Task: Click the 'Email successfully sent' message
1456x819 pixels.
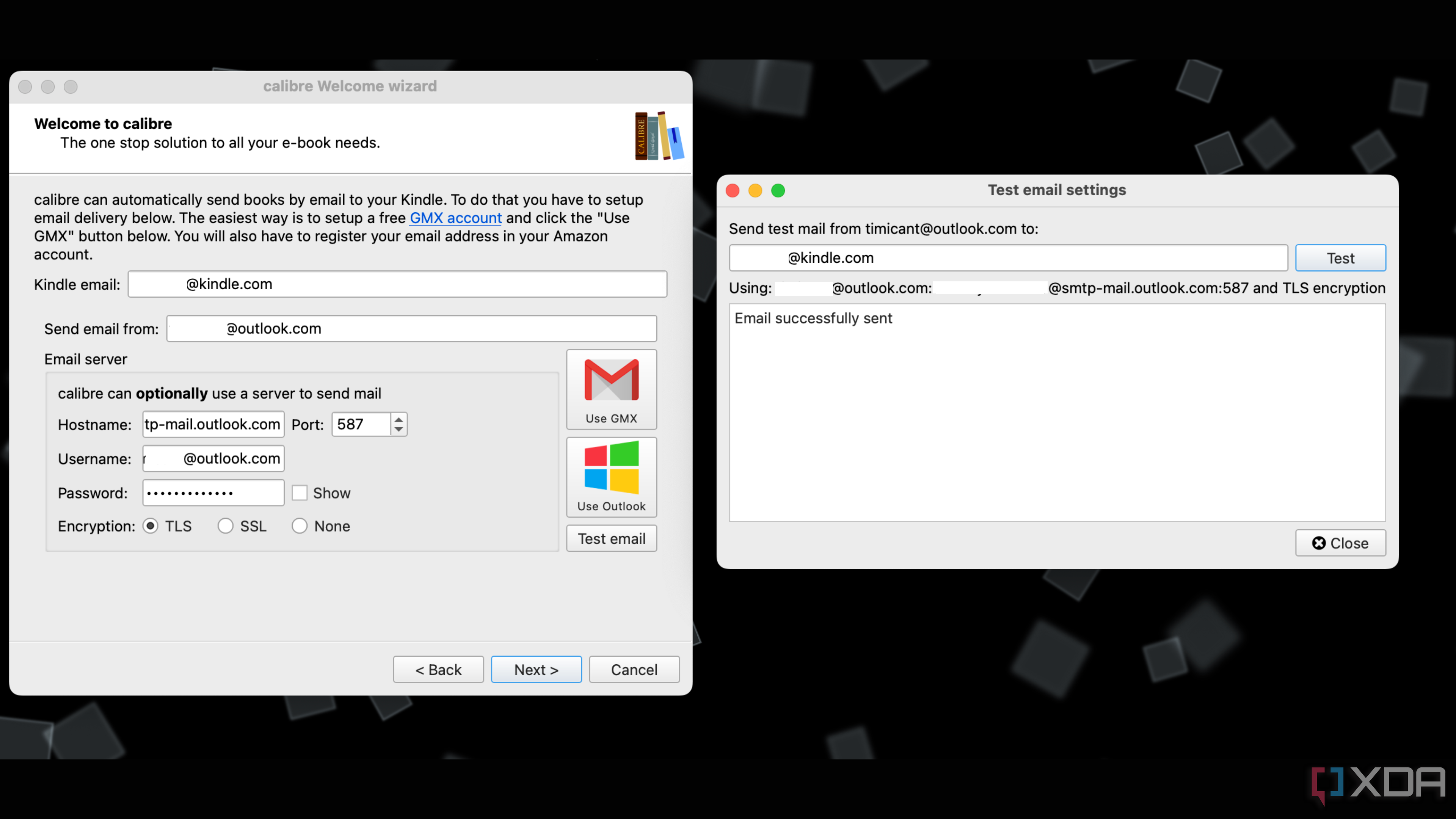Action: pos(813,318)
